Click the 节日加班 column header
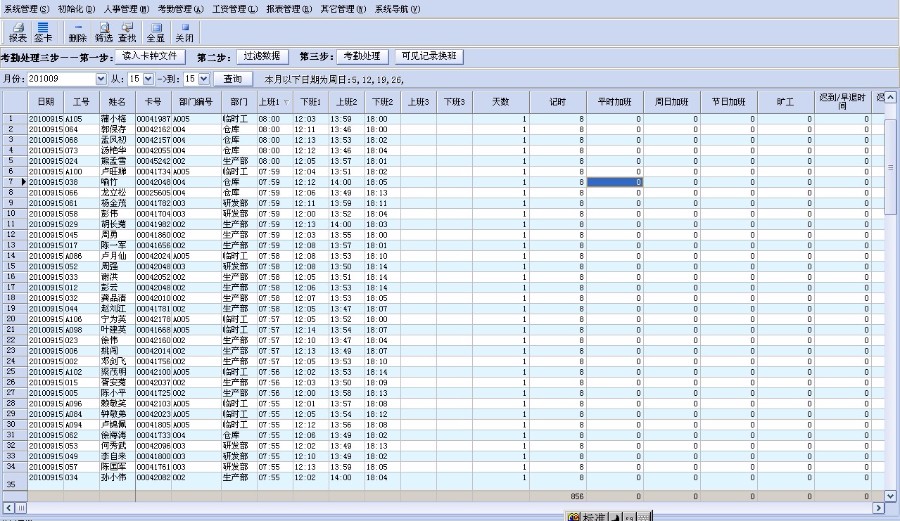This screenshot has height=521, width=900. 729,102
